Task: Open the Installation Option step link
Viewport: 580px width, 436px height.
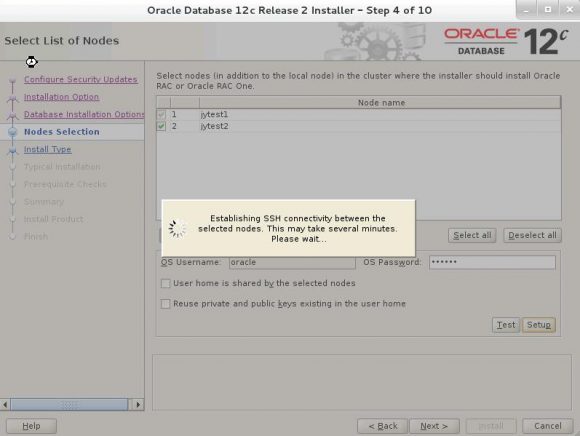Action: (x=61, y=97)
